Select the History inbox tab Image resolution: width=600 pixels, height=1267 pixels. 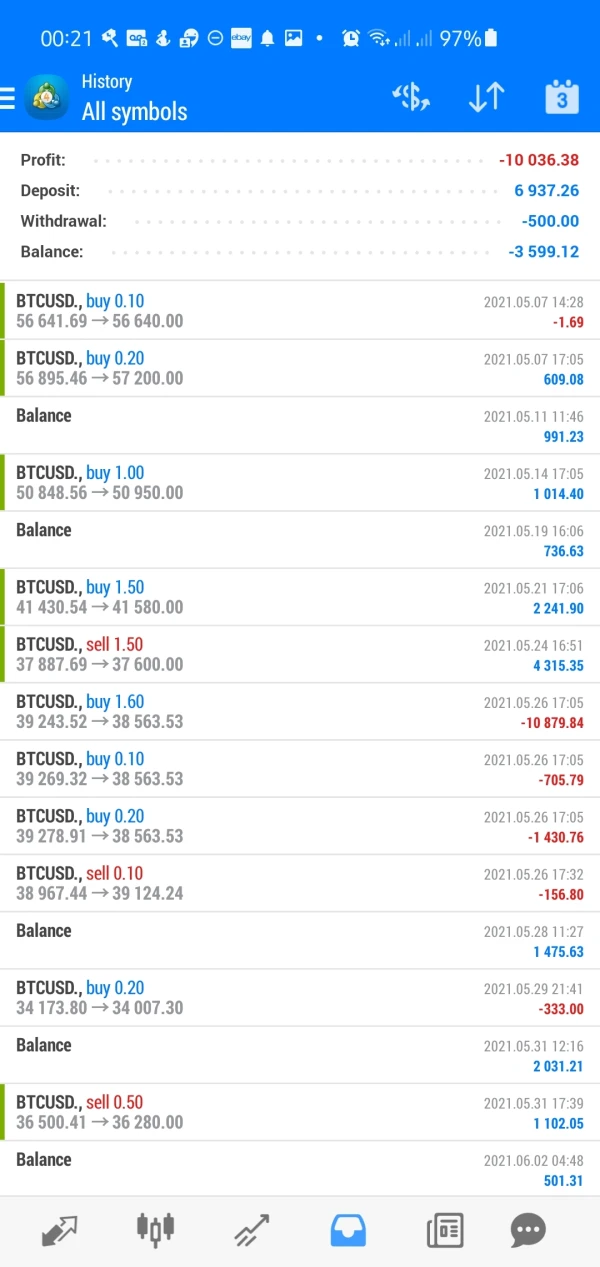click(x=348, y=1229)
